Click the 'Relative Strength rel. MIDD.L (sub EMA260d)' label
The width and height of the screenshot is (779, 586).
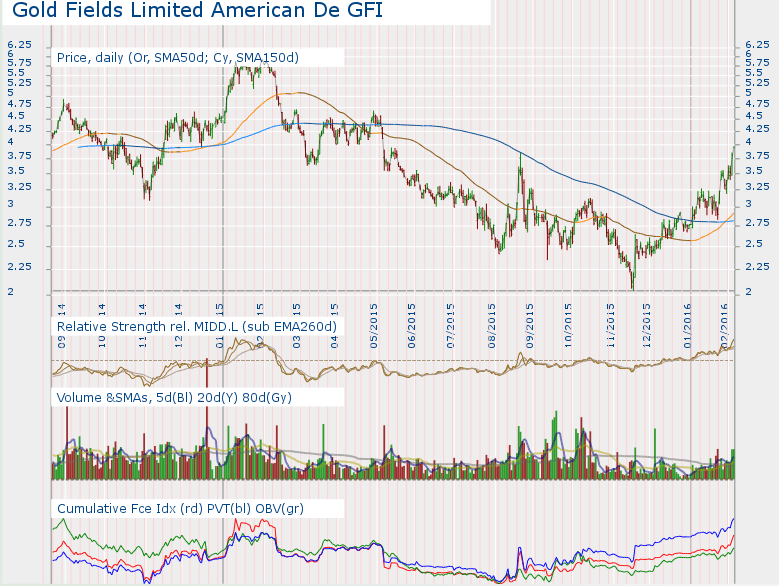(197, 327)
